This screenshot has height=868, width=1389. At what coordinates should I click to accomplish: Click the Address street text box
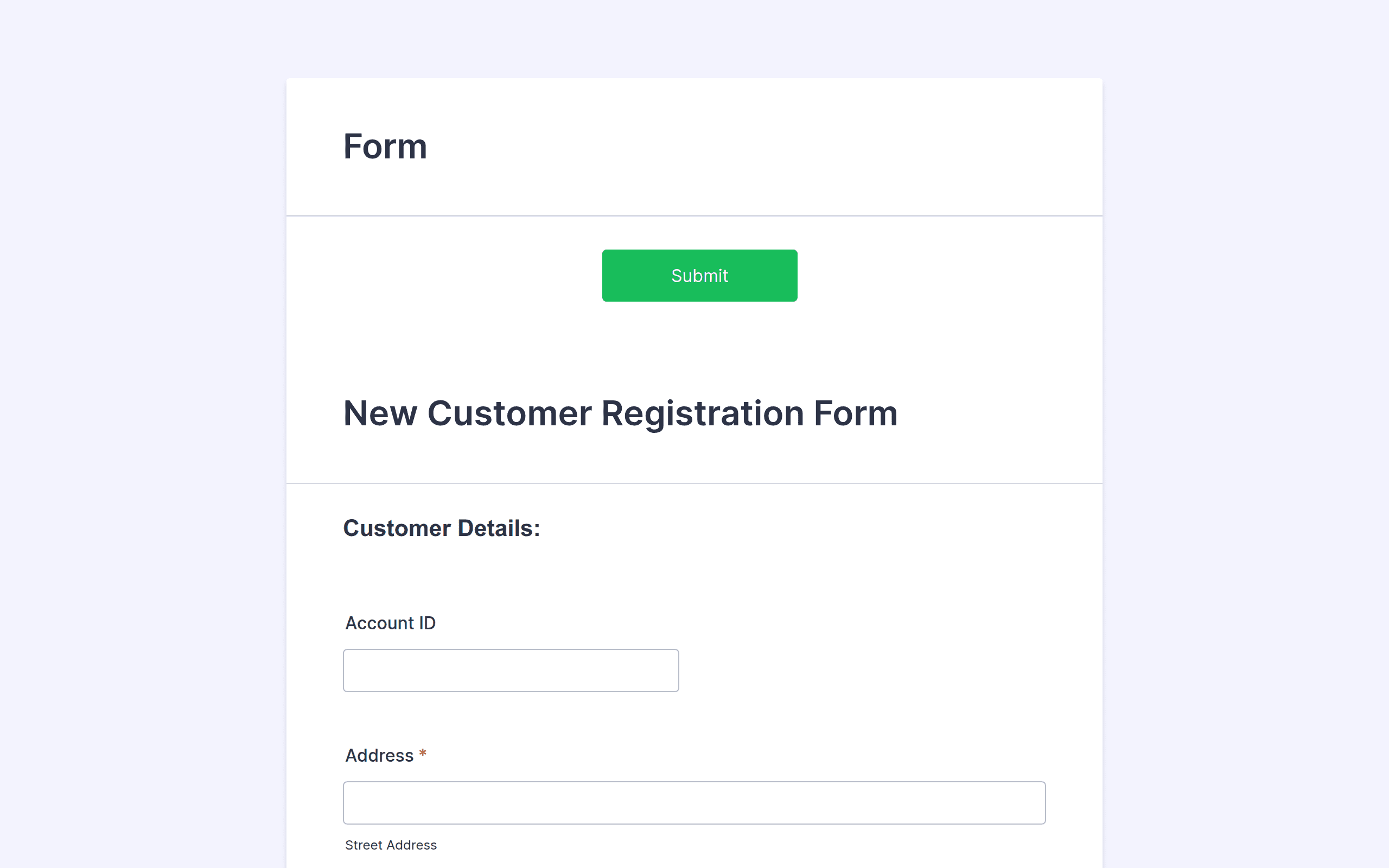(x=694, y=802)
